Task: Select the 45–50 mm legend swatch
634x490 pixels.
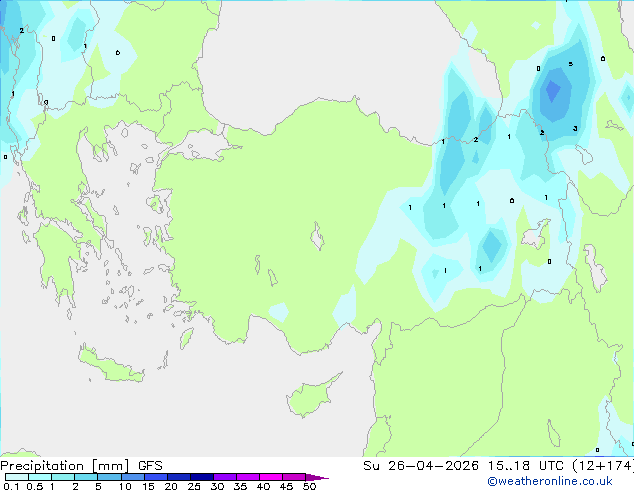Action: pos(294,477)
